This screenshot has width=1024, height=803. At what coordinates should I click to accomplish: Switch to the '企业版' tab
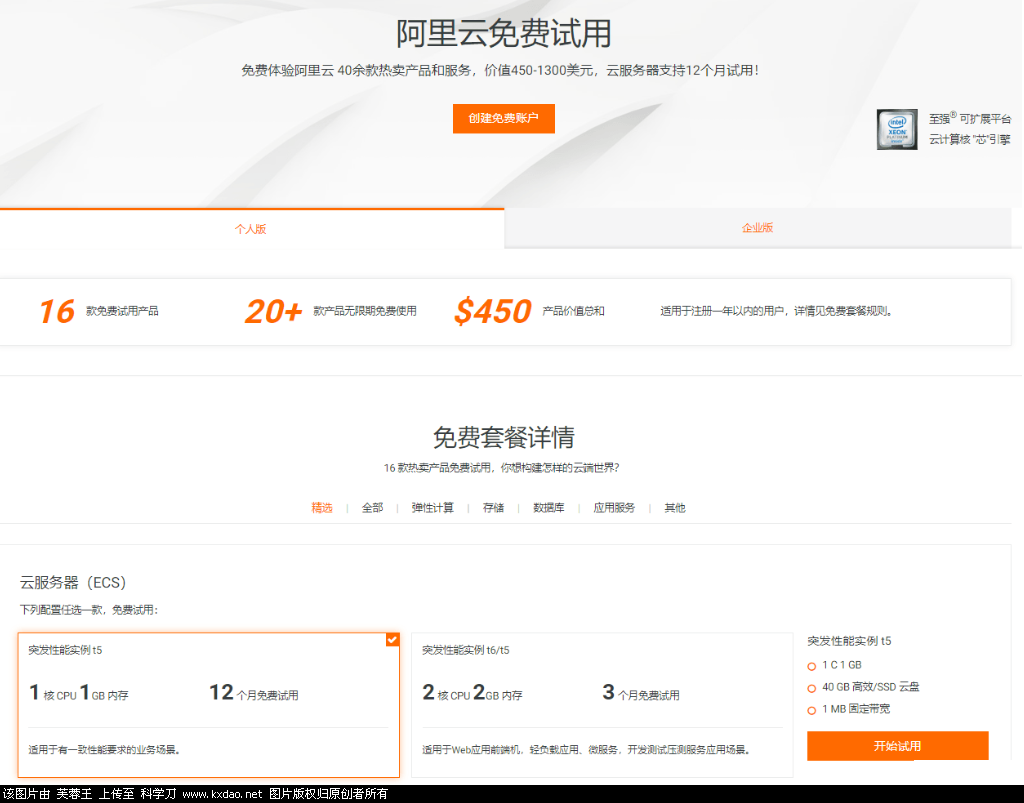pos(758,228)
